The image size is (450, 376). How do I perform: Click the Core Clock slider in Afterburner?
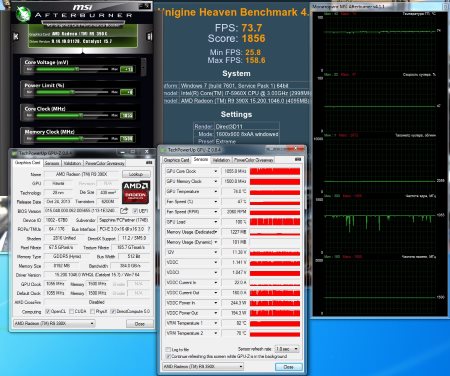tap(72, 115)
